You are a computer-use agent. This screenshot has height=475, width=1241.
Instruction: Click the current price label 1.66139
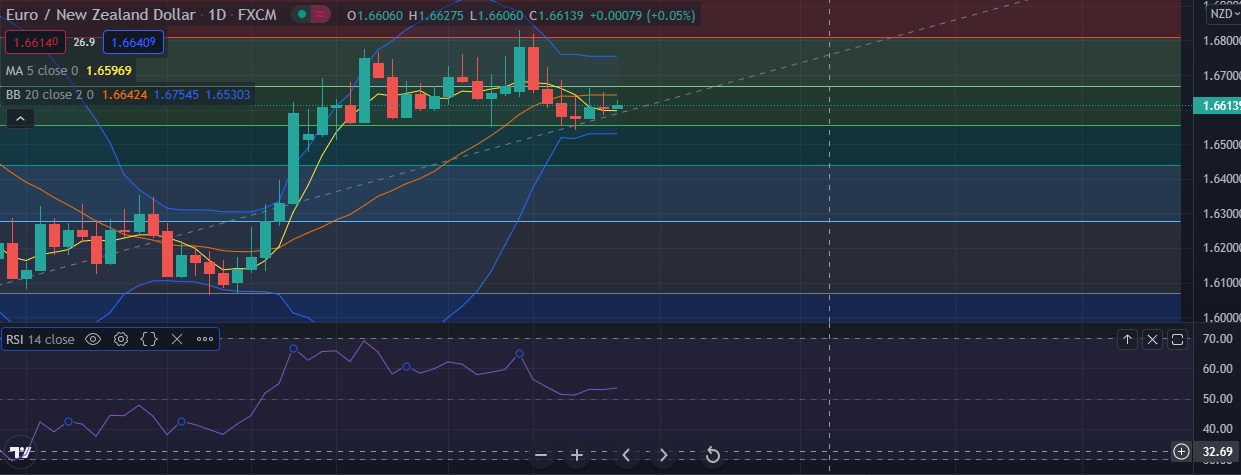click(x=1217, y=105)
